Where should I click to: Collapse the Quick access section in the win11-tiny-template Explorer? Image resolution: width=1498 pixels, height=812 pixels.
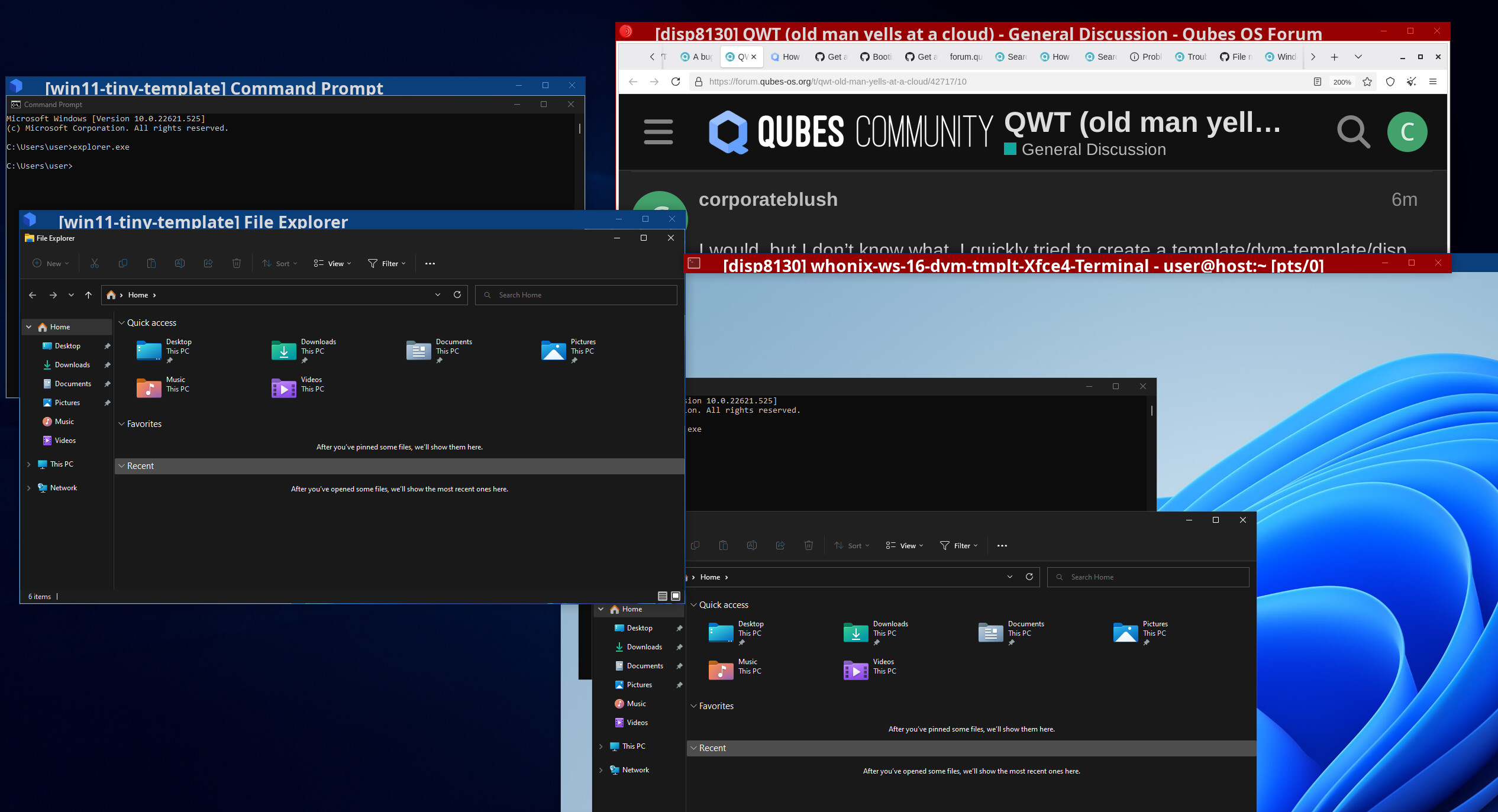point(121,323)
